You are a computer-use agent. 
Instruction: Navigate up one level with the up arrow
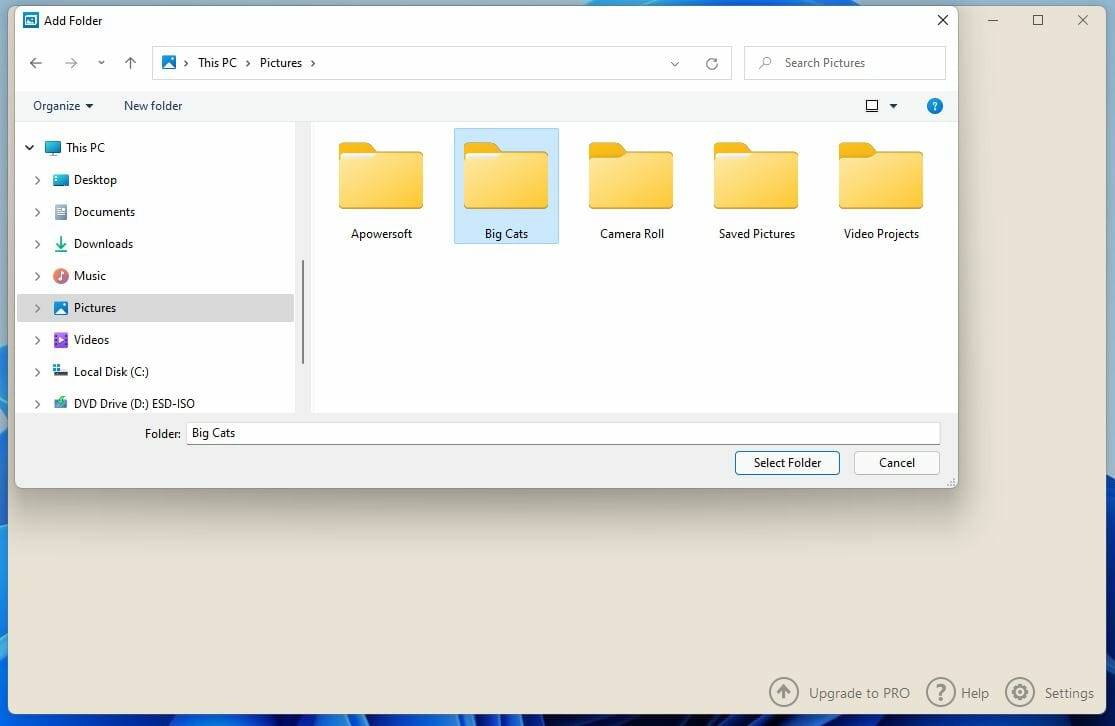tap(130, 62)
